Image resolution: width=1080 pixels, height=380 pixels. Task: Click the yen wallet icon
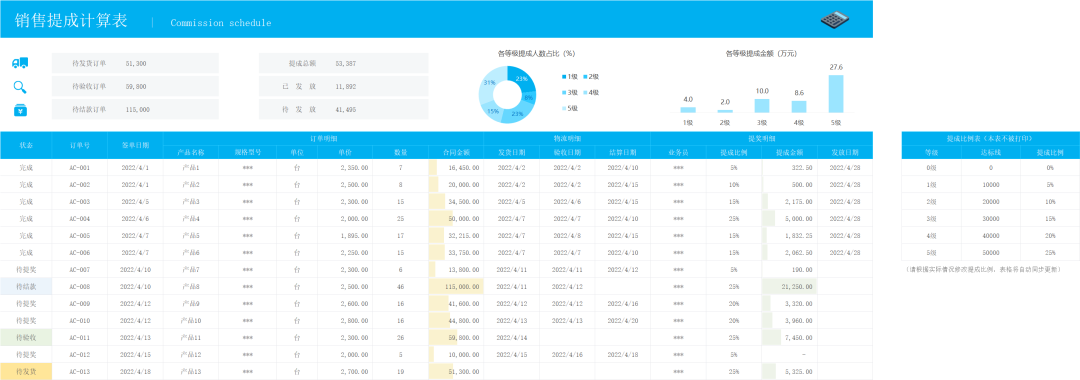20,109
